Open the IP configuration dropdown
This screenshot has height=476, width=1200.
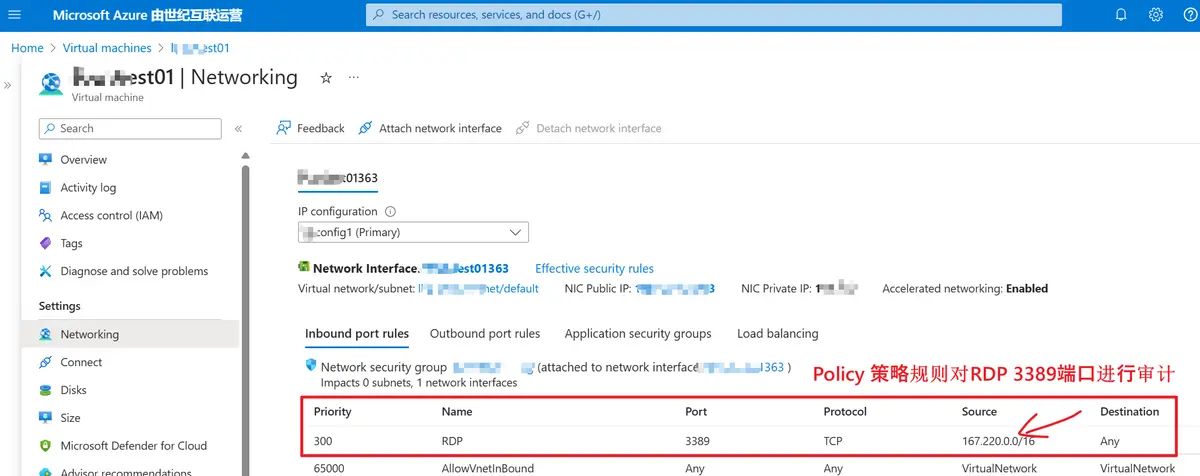click(x=413, y=232)
